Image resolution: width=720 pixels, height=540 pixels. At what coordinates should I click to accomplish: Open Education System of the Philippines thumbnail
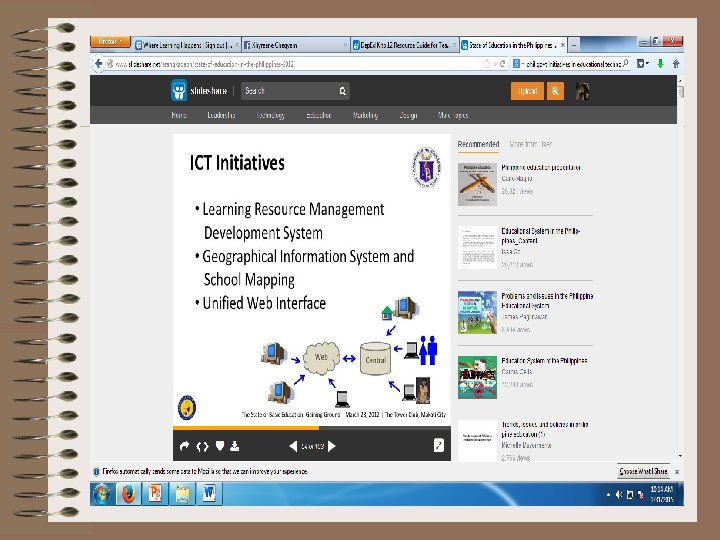point(477,377)
